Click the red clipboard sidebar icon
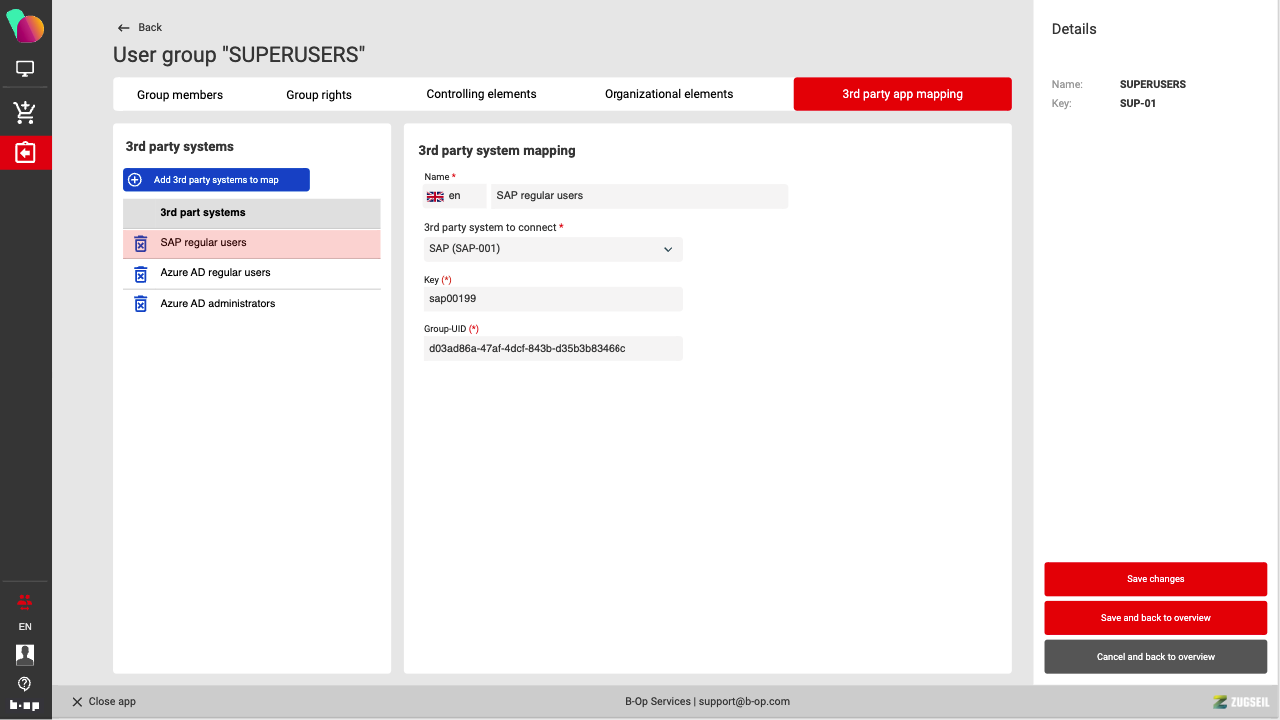Image resolution: width=1280 pixels, height=720 pixels. tap(25, 152)
